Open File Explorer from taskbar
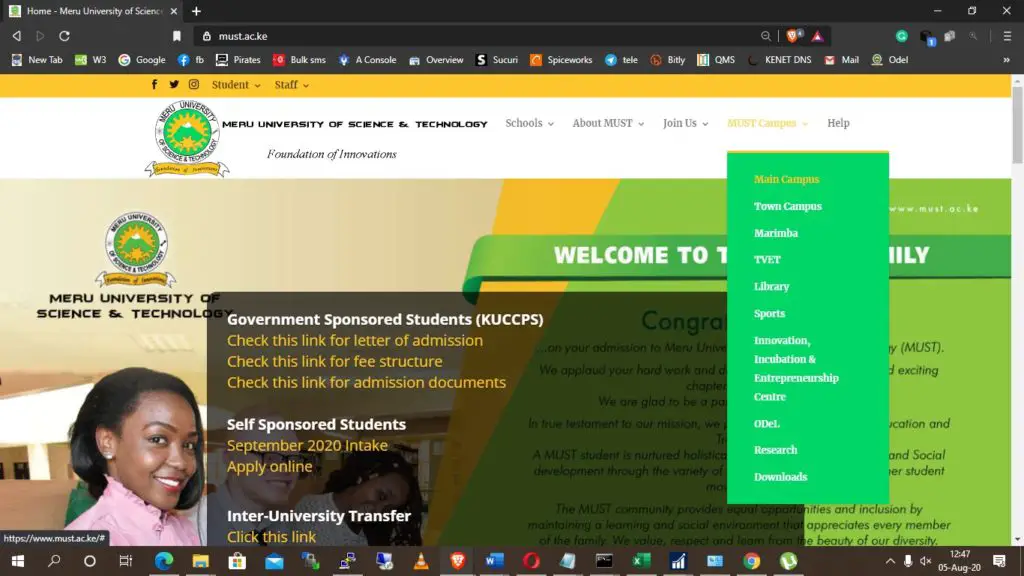Image resolution: width=1024 pixels, height=576 pixels. click(x=200, y=561)
